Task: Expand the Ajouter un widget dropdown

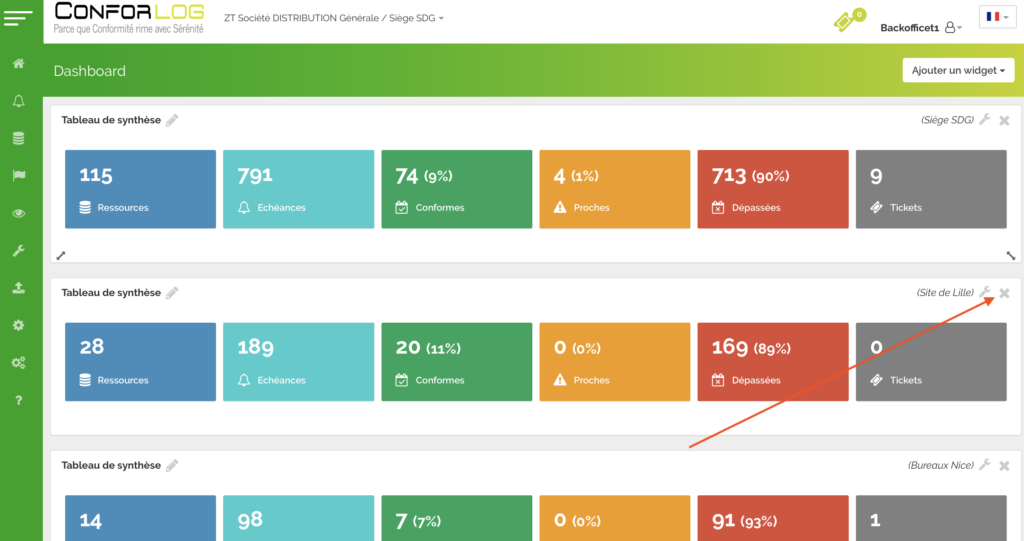Action: tap(958, 70)
